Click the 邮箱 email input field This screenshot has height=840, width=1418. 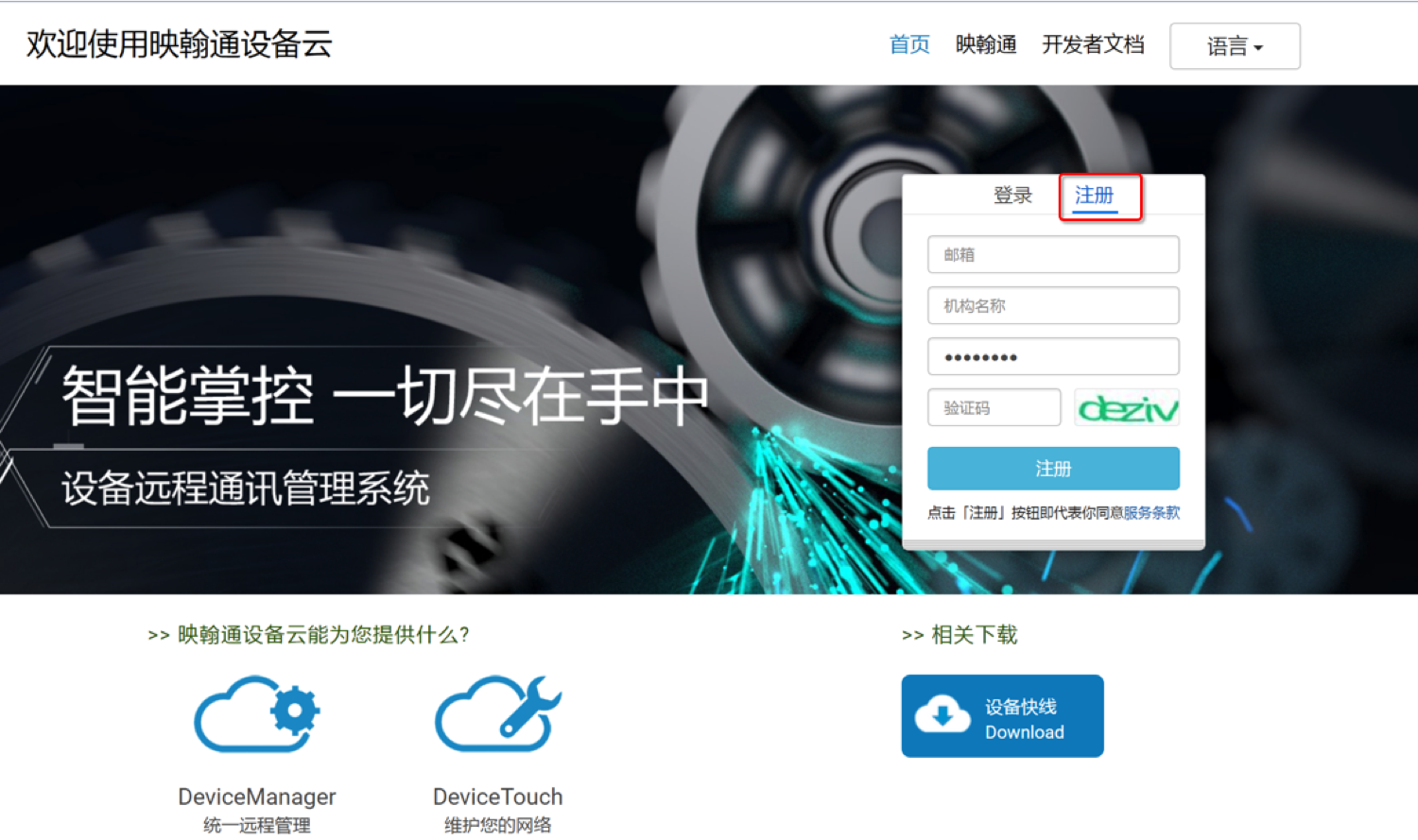[x=1052, y=254]
